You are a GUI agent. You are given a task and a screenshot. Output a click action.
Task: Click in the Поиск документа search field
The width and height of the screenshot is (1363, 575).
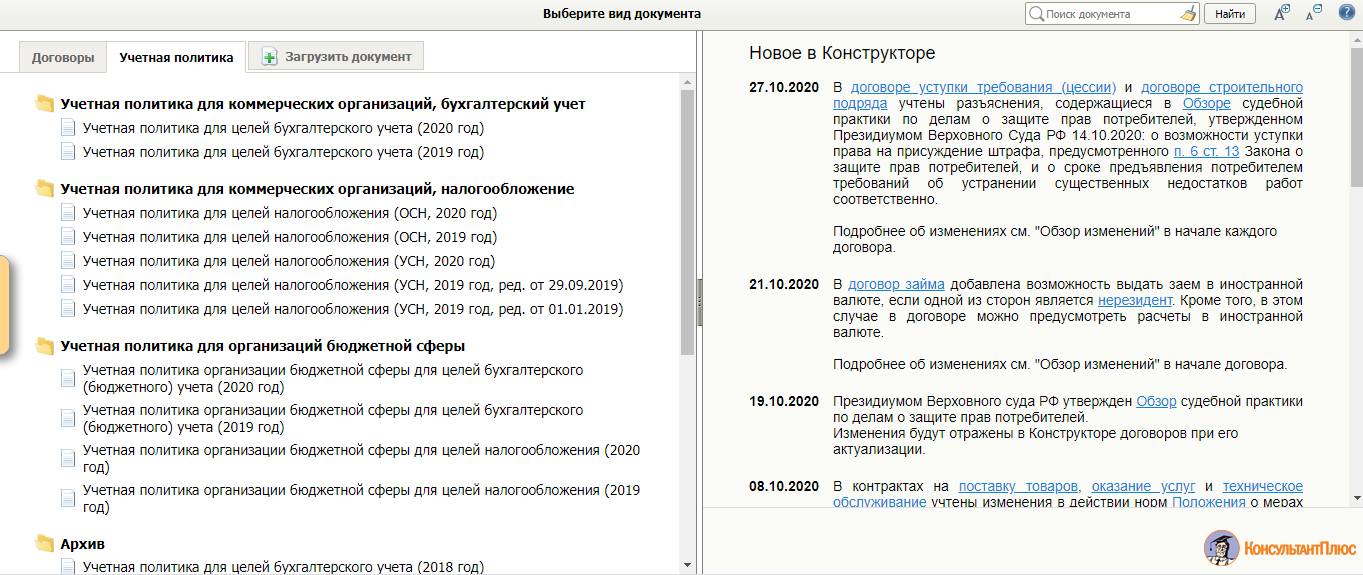(1110, 14)
